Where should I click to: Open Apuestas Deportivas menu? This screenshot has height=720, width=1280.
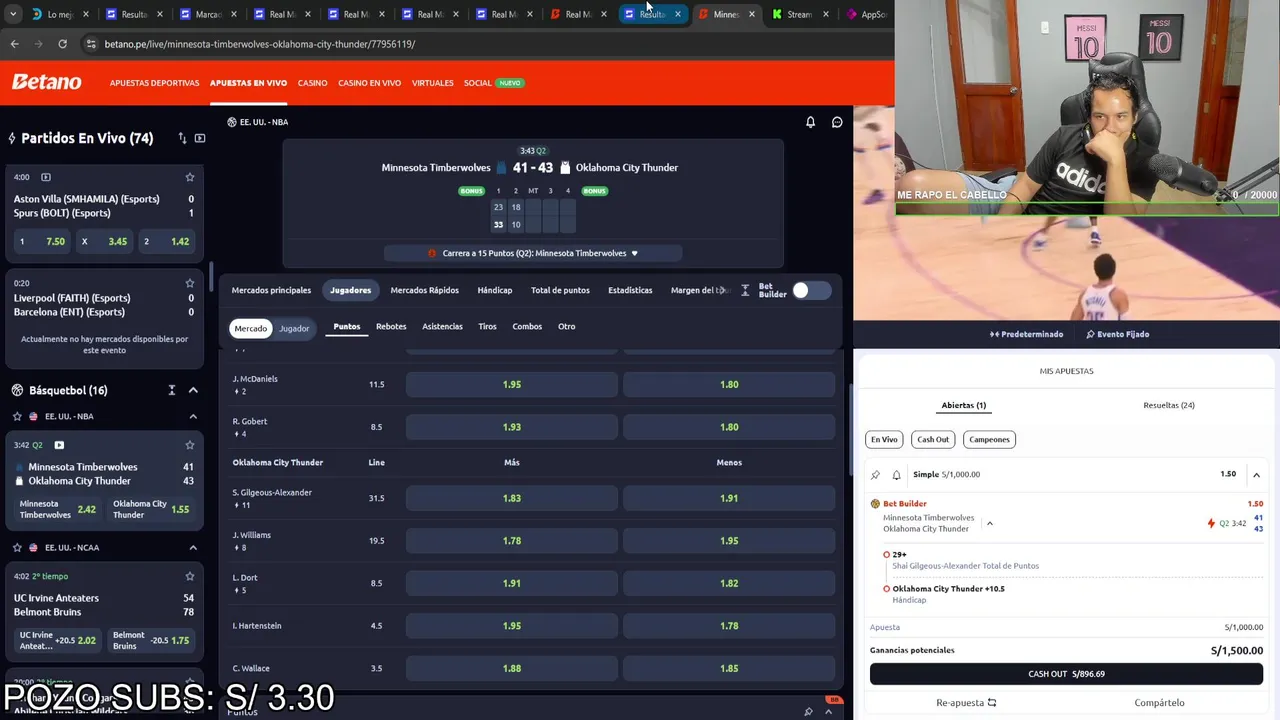(x=154, y=83)
